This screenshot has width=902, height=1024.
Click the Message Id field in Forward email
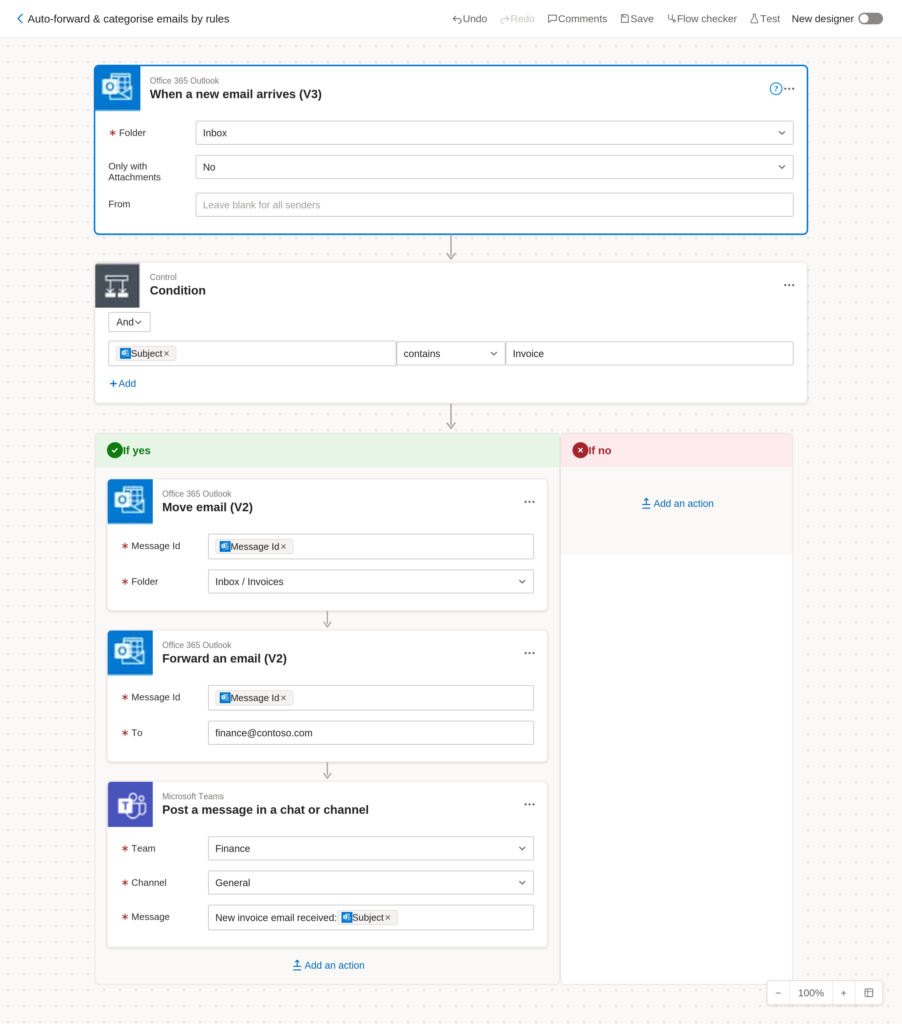pyautogui.click(x=370, y=698)
